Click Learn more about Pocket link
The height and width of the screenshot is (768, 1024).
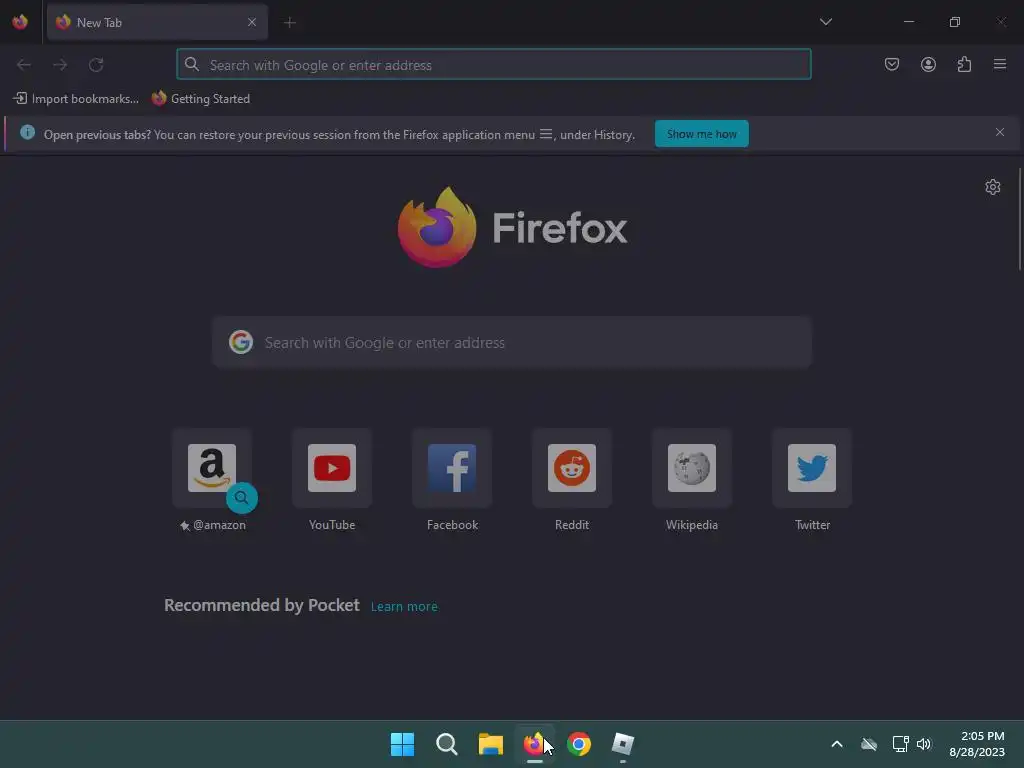pyautogui.click(x=404, y=607)
